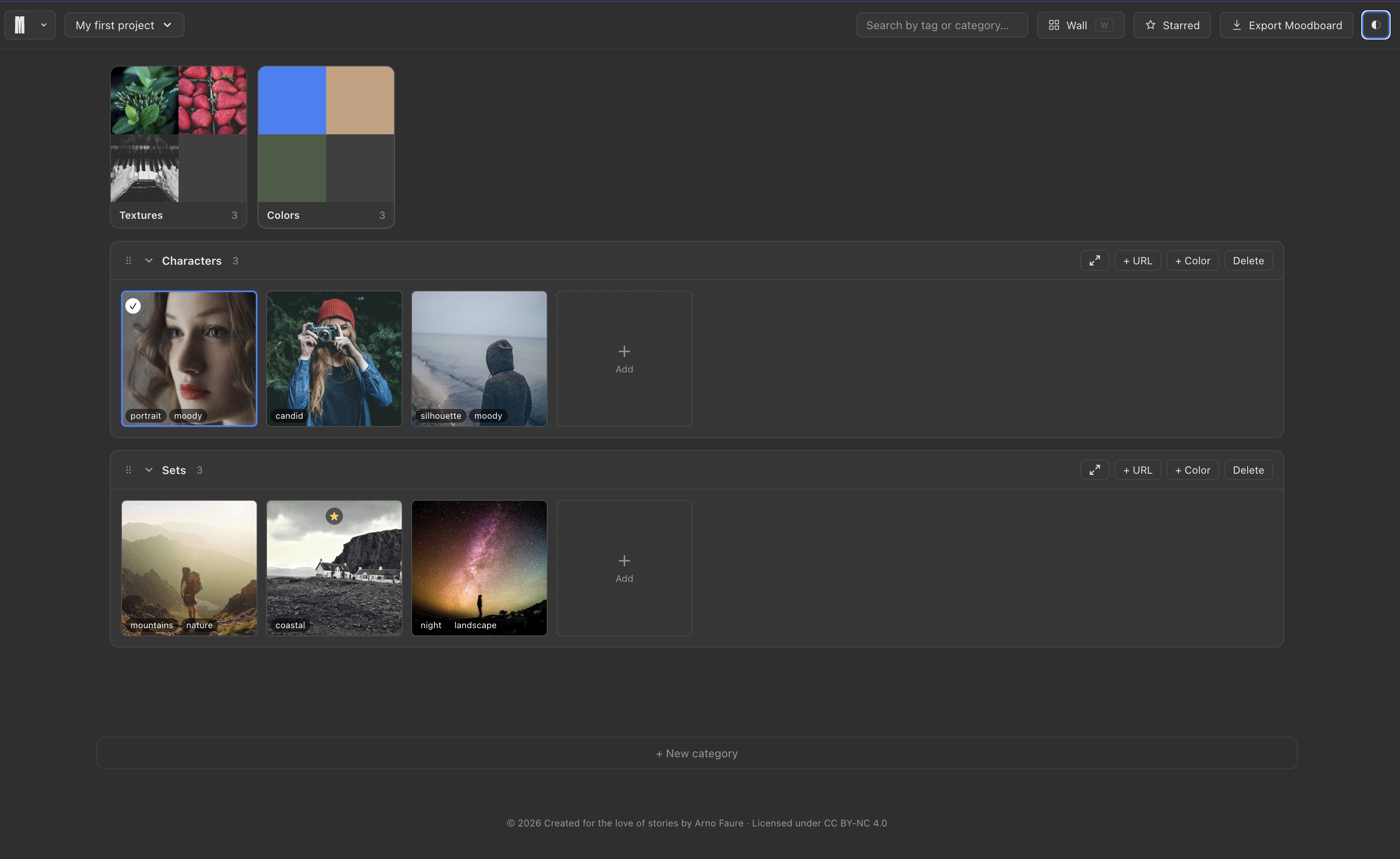Add a new item to Sets

tap(624, 568)
